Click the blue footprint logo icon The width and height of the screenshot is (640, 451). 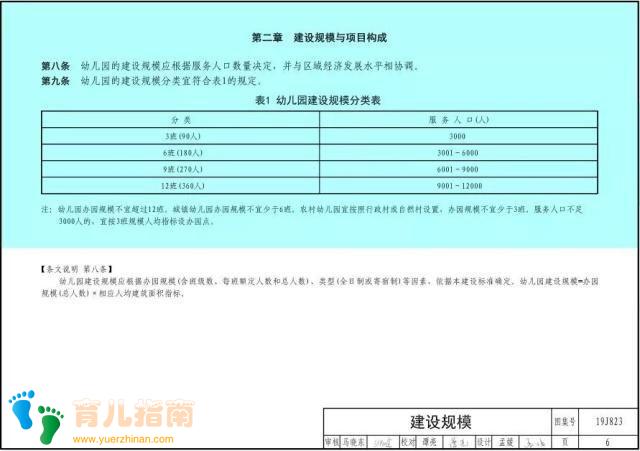pyautogui.click(x=21, y=408)
